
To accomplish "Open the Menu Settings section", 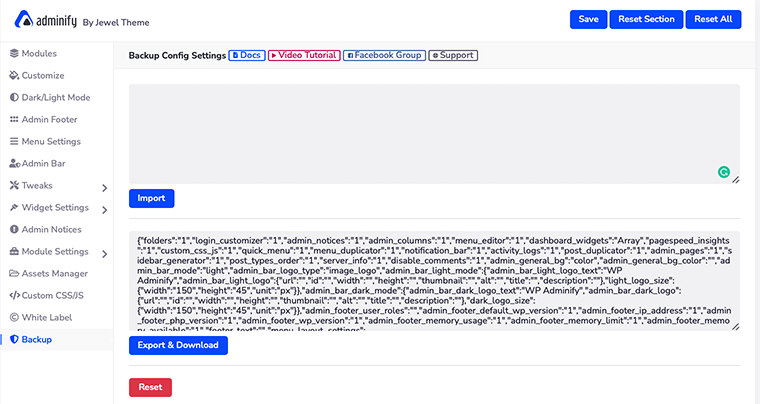I will [50, 141].
